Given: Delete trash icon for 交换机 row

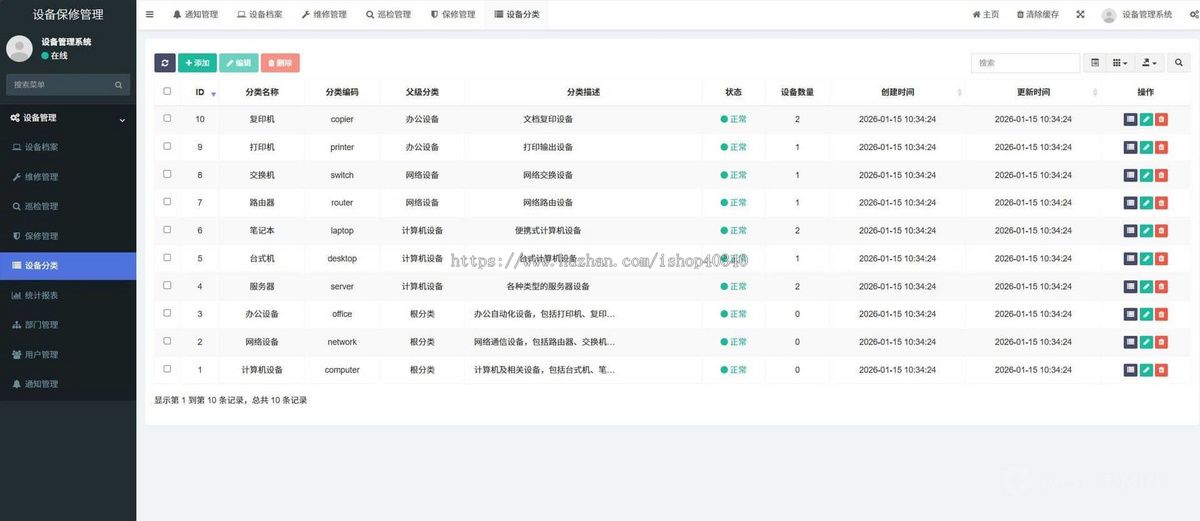Looking at the screenshot, I should coord(1161,175).
